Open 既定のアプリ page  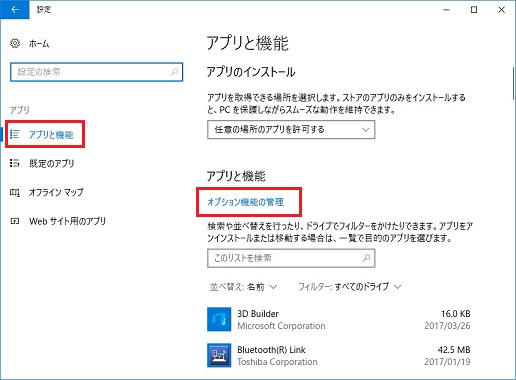(52, 163)
